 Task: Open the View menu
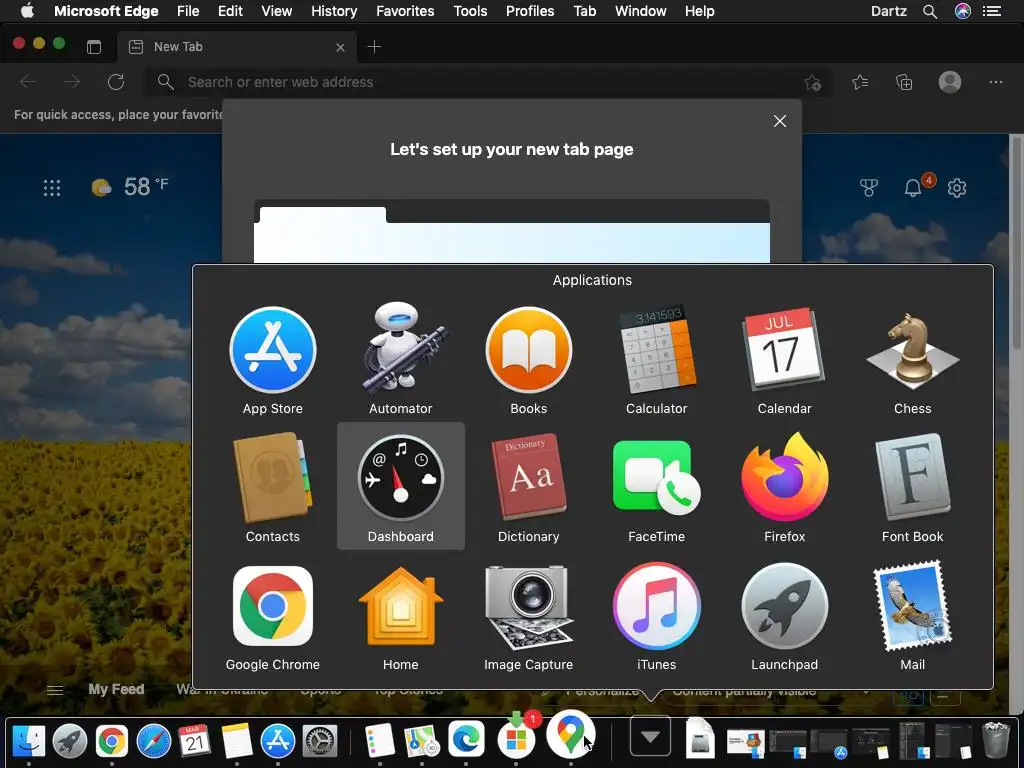tap(277, 11)
